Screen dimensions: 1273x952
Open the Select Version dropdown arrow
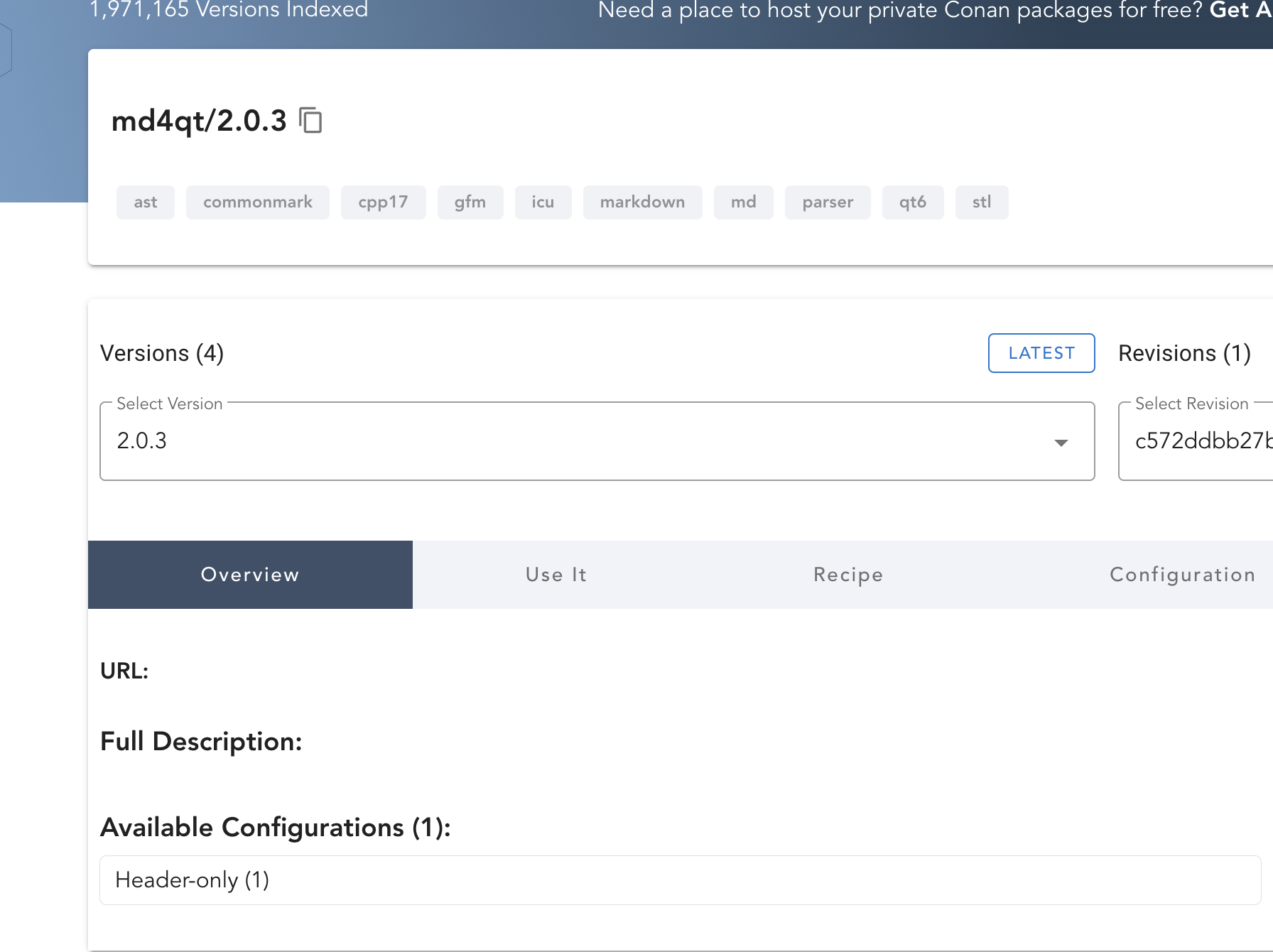point(1061,441)
